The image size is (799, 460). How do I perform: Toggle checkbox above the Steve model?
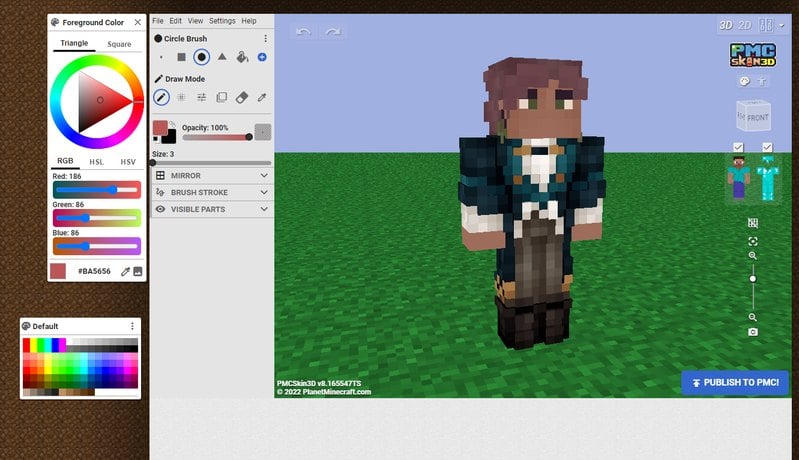[738, 148]
